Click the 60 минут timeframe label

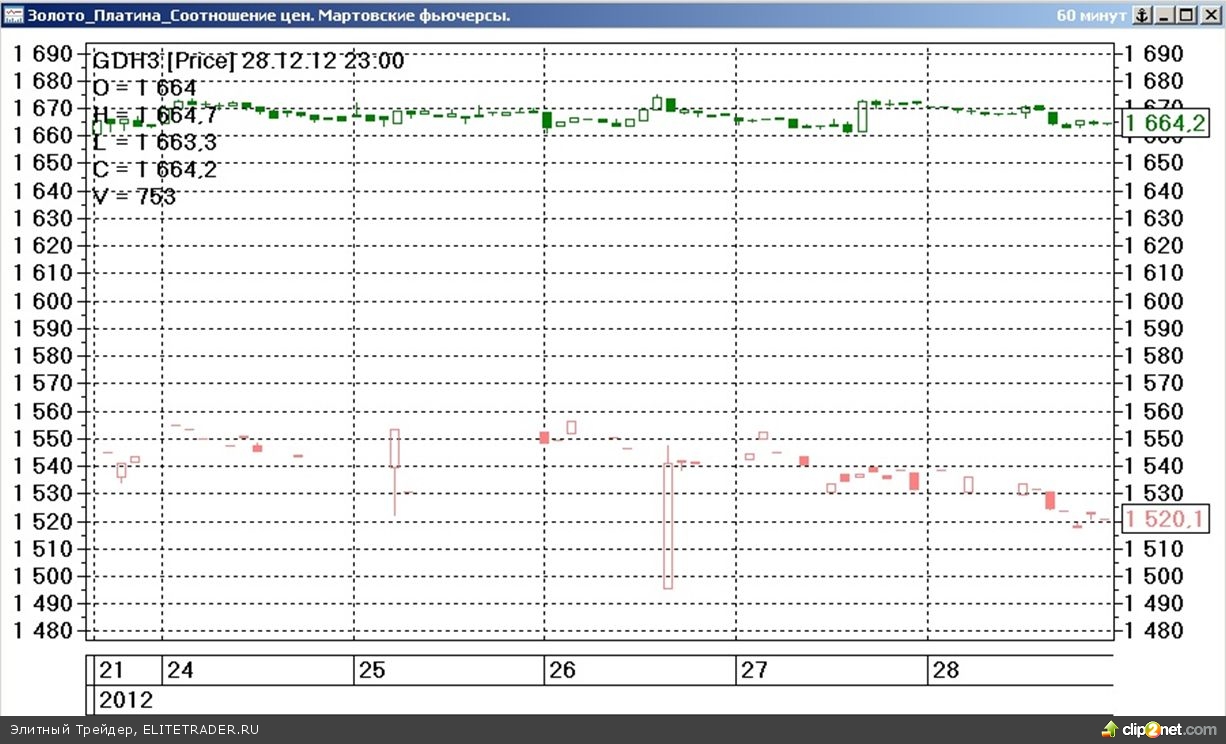click(x=1091, y=15)
